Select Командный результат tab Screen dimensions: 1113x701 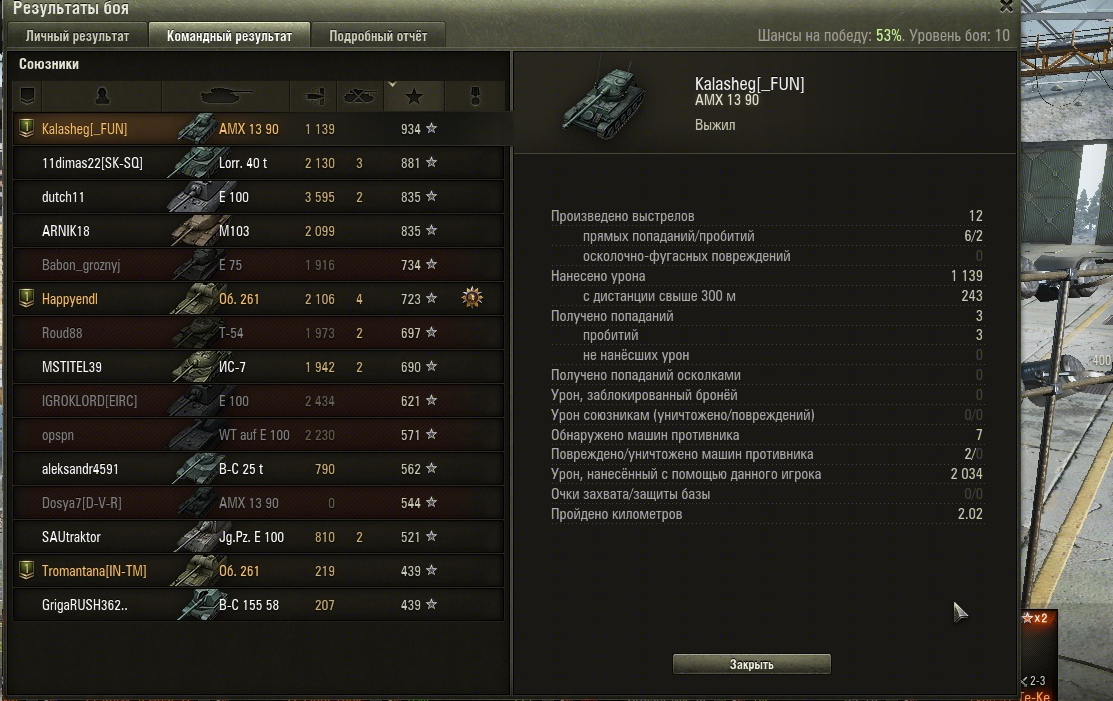tap(229, 35)
